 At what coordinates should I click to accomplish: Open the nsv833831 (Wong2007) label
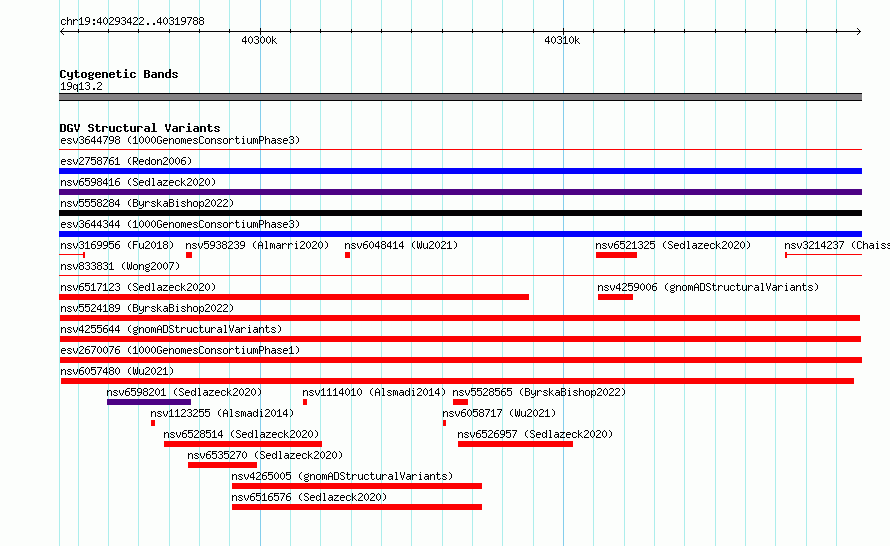(120, 266)
